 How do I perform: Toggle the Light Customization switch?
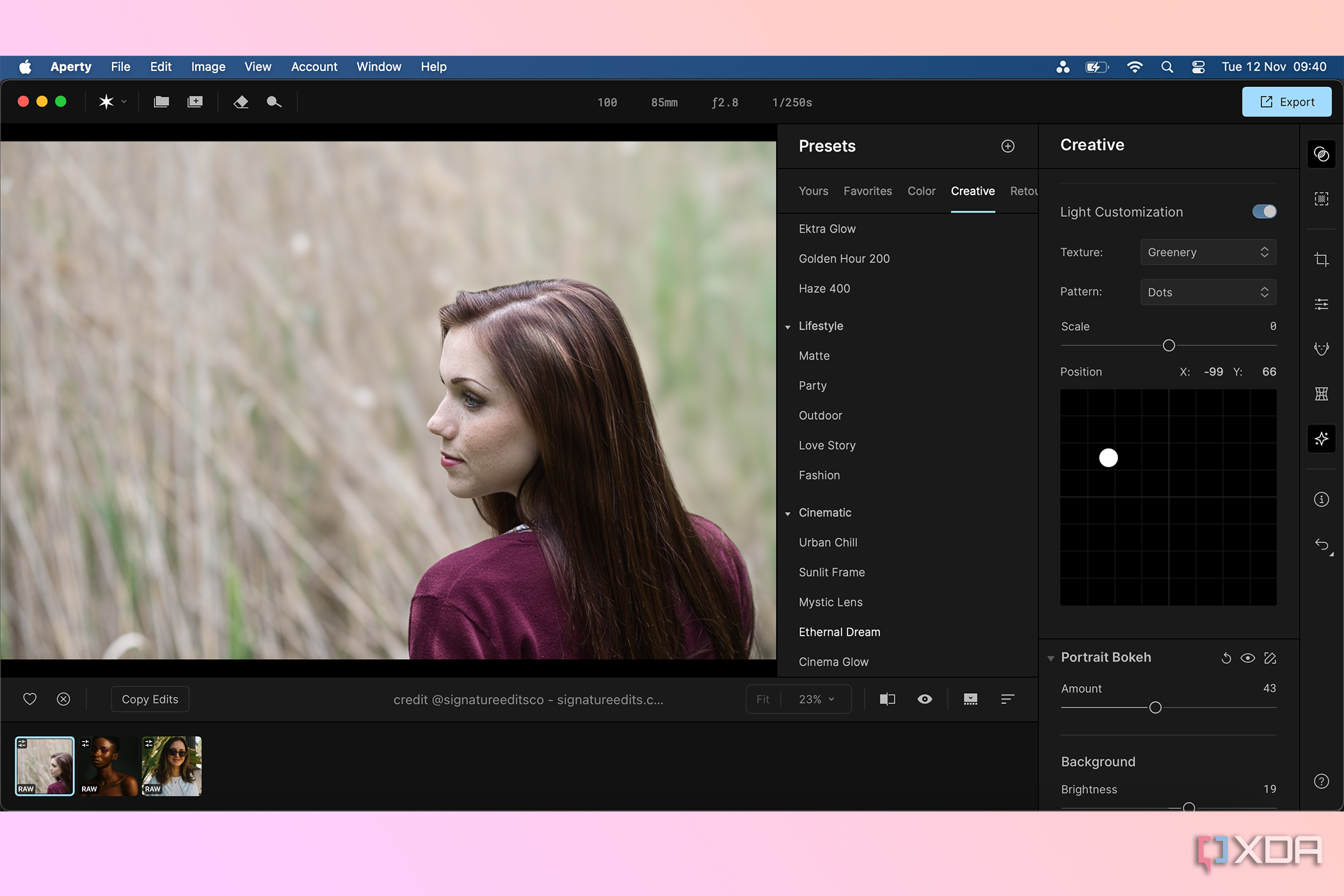point(1264,212)
